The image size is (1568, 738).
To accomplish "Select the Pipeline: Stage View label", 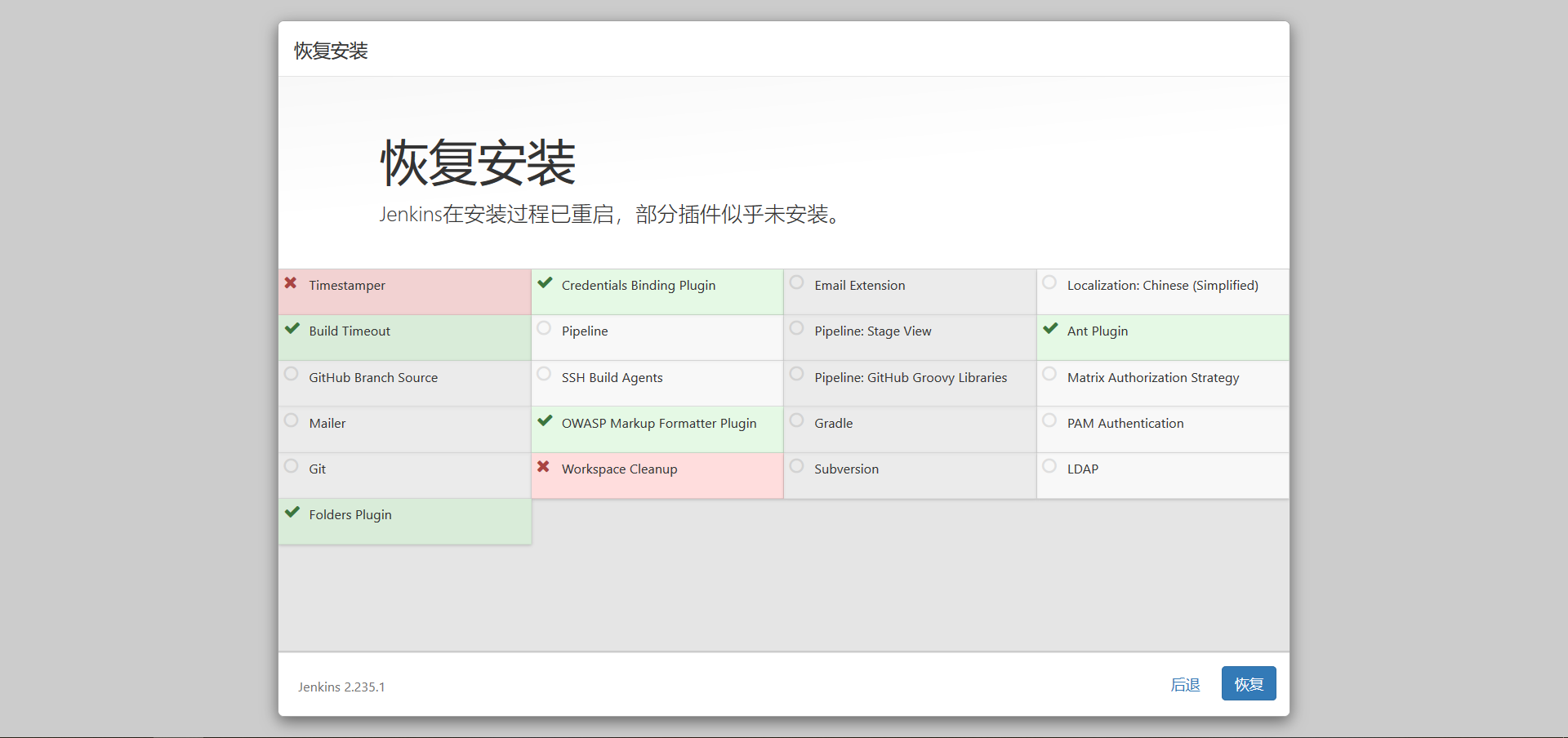I will (x=873, y=331).
